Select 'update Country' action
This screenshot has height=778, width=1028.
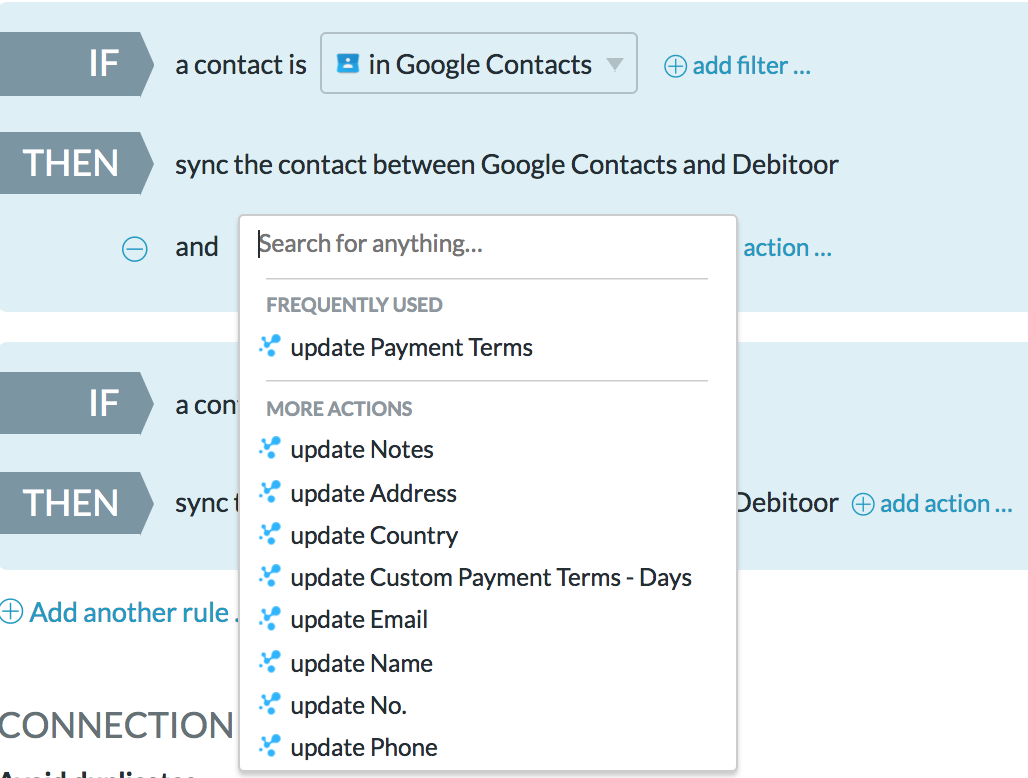tap(374, 536)
